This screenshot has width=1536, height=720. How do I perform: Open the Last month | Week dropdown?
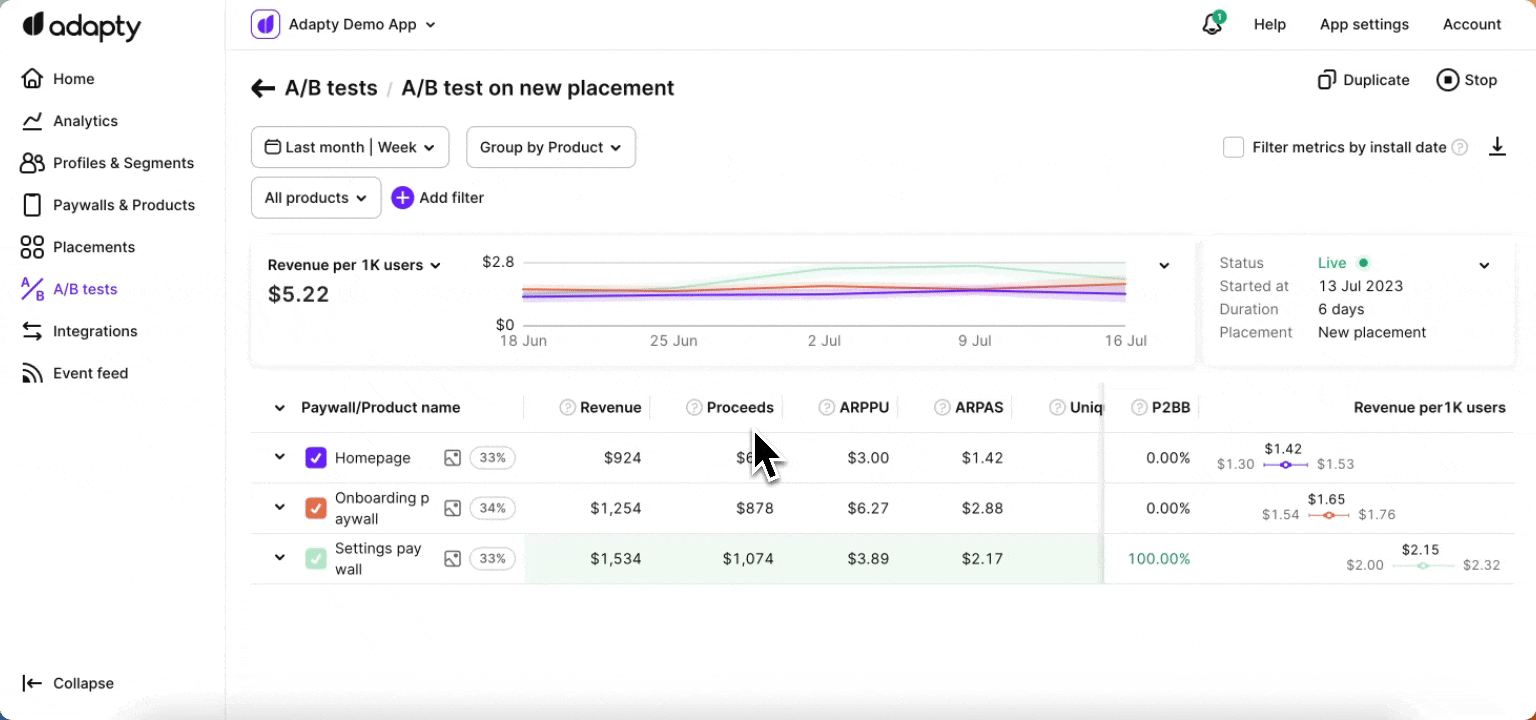350,147
